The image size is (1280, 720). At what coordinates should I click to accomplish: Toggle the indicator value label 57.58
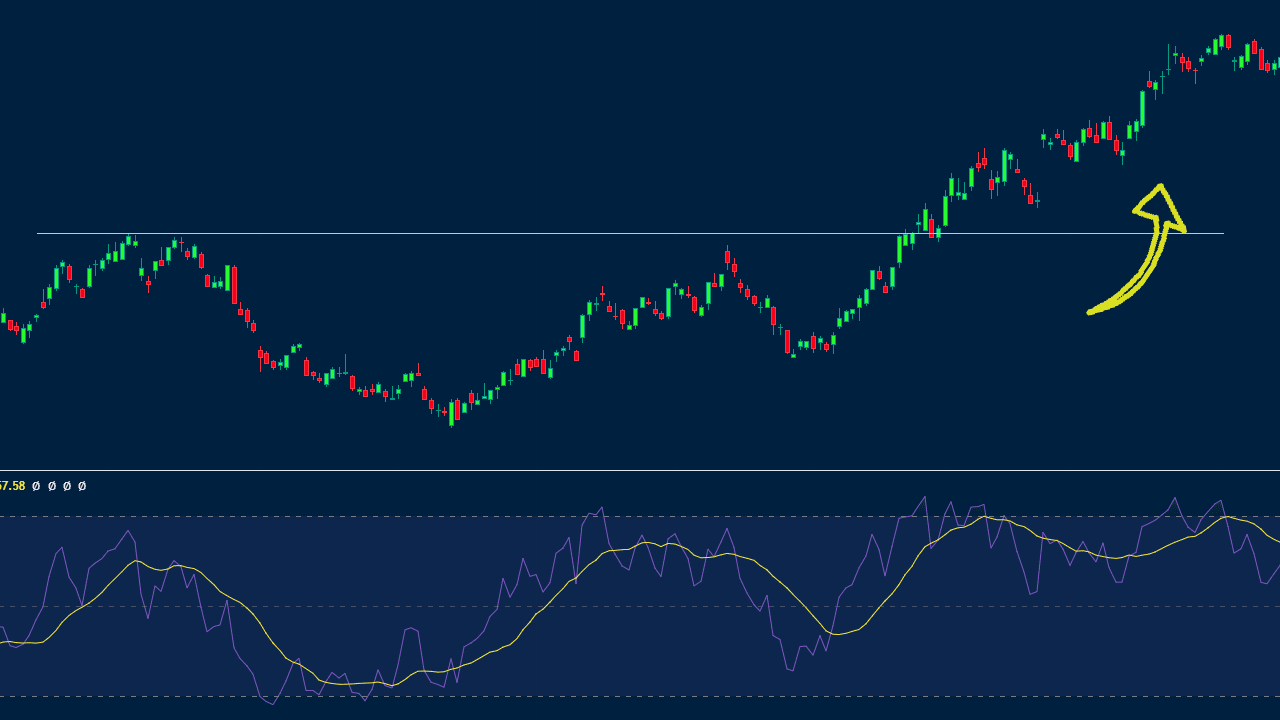click(x=11, y=487)
